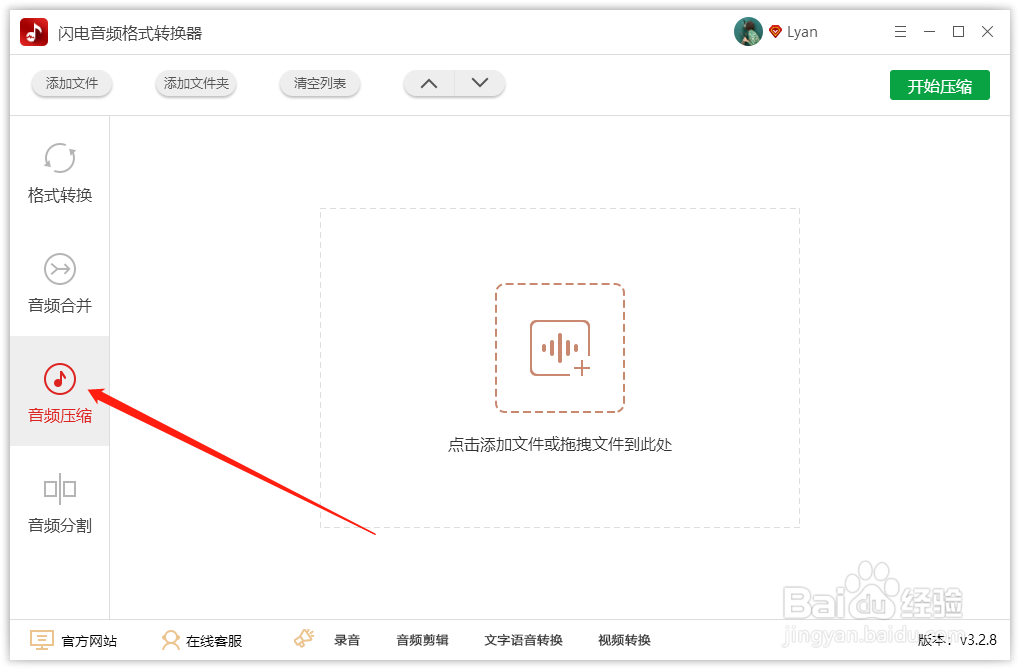The height and width of the screenshot is (670, 1020).
Task: Close the application window
Action: (987, 32)
